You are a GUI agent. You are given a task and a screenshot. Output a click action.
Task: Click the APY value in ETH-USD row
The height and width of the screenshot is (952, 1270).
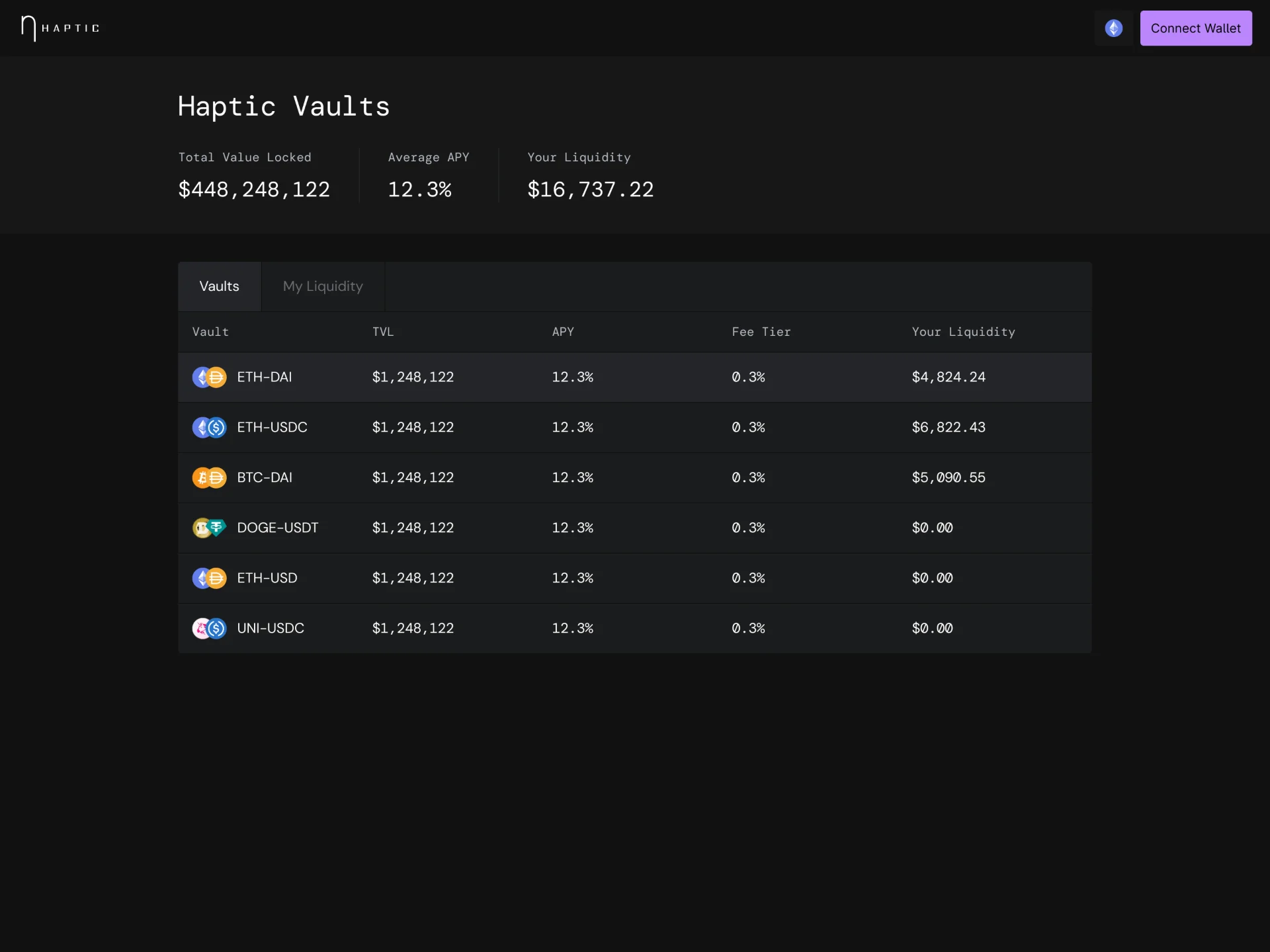573,578
